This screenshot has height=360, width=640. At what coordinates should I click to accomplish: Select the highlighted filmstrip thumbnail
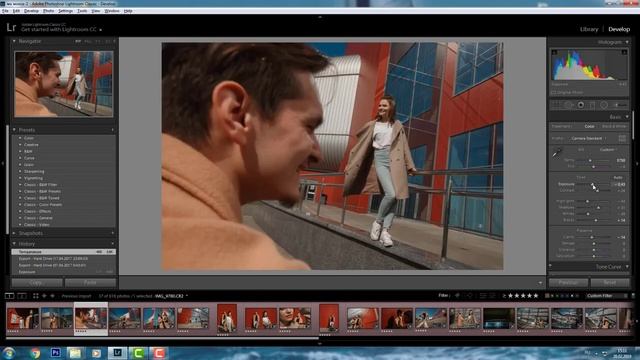click(x=91, y=319)
